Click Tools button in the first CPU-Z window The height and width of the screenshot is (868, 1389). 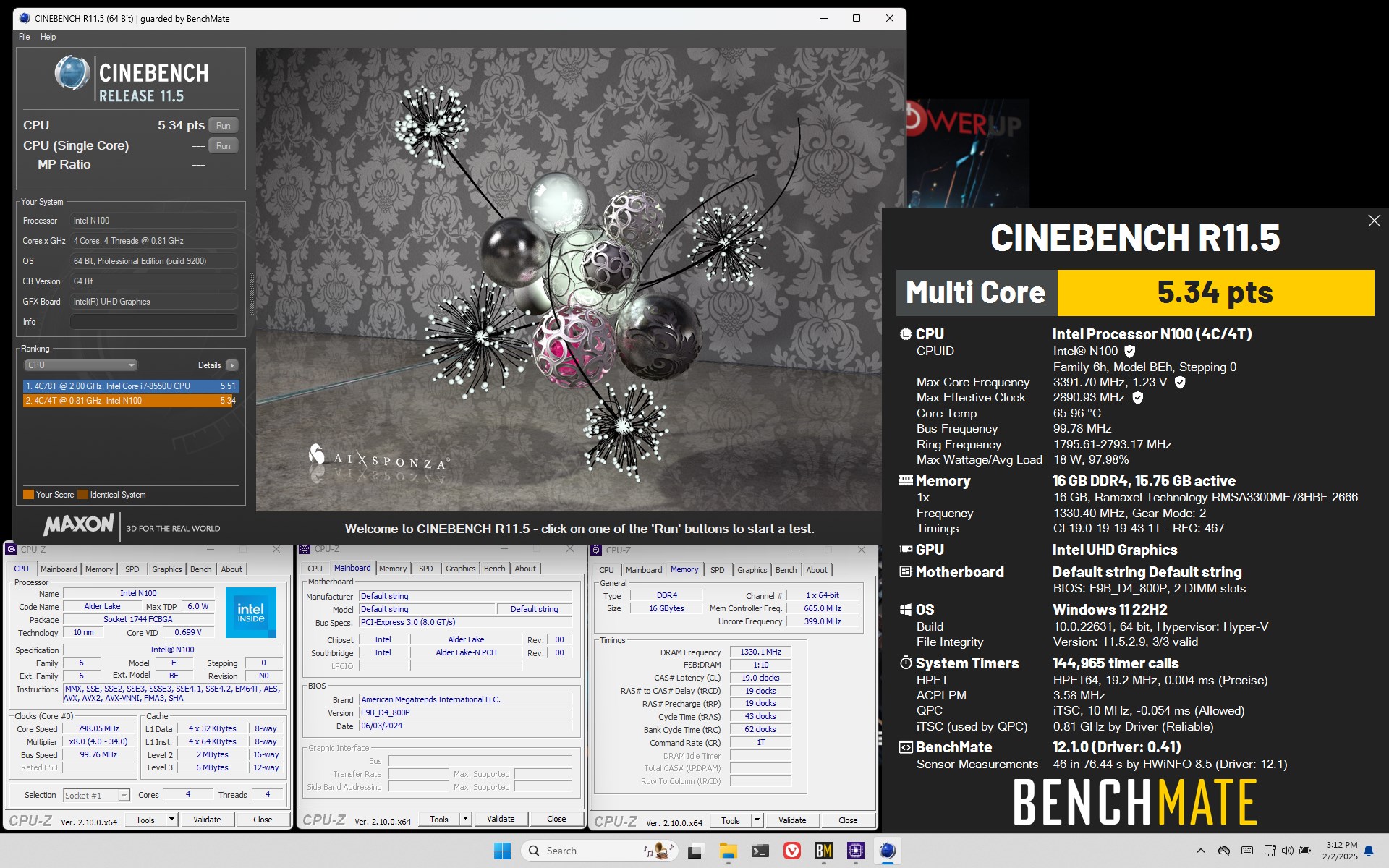point(145,820)
